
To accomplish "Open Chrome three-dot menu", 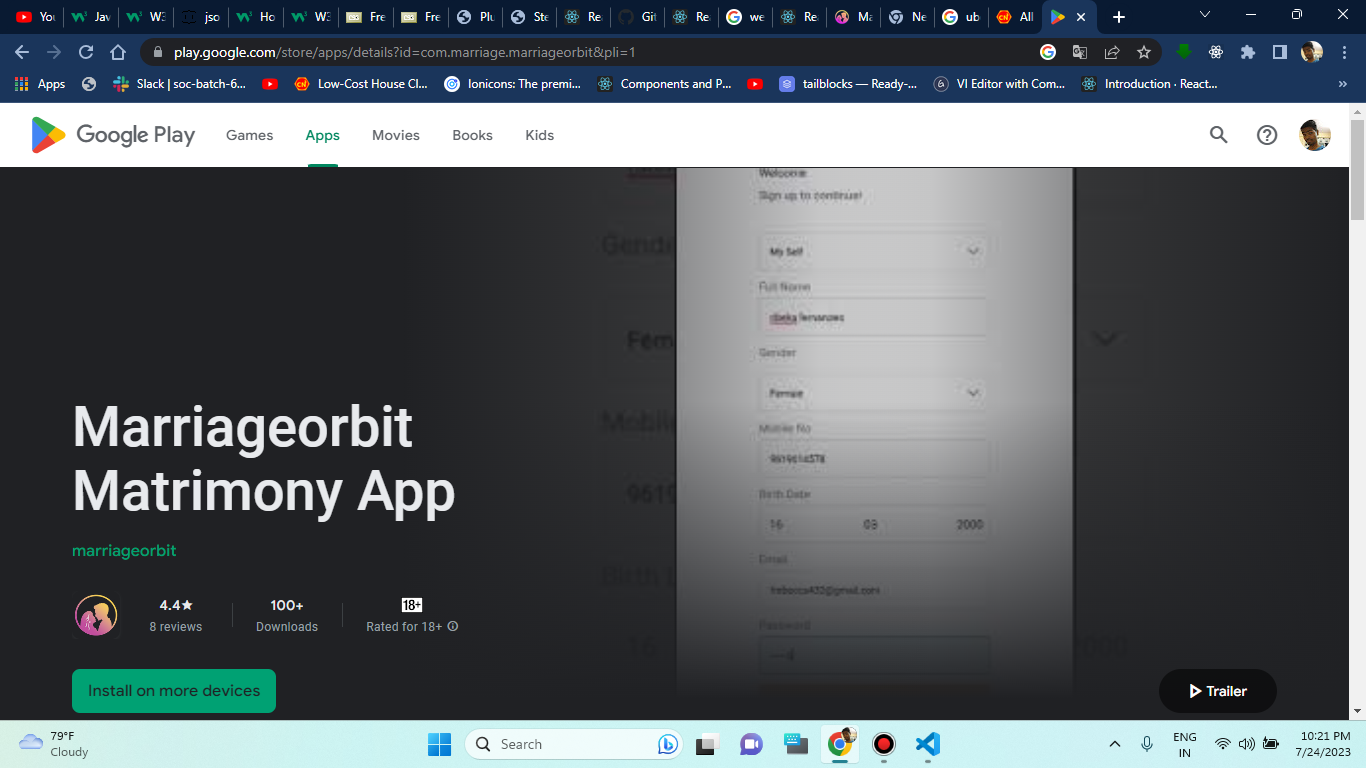I will click(x=1343, y=52).
